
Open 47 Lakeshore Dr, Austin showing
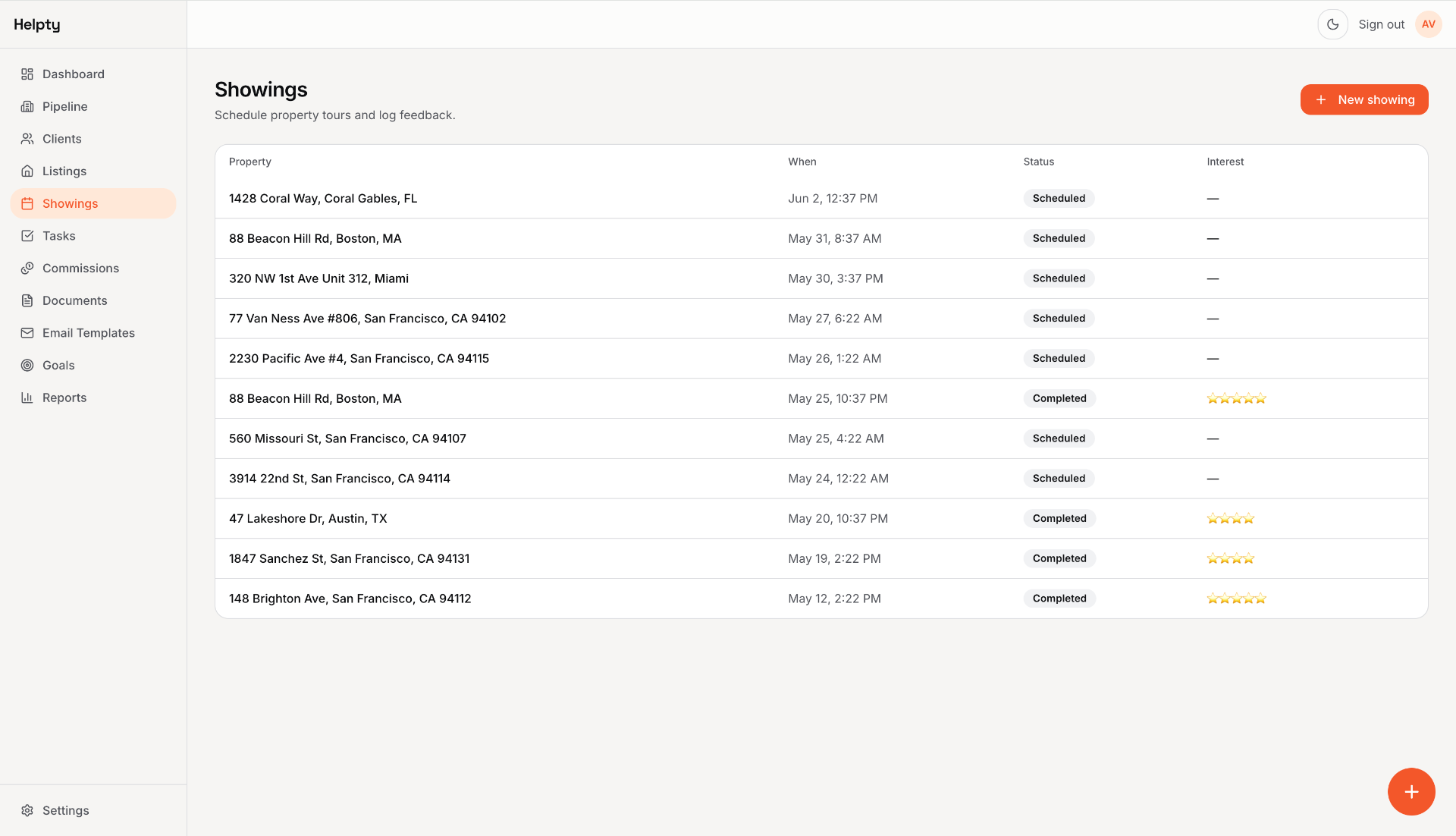[821, 519]
